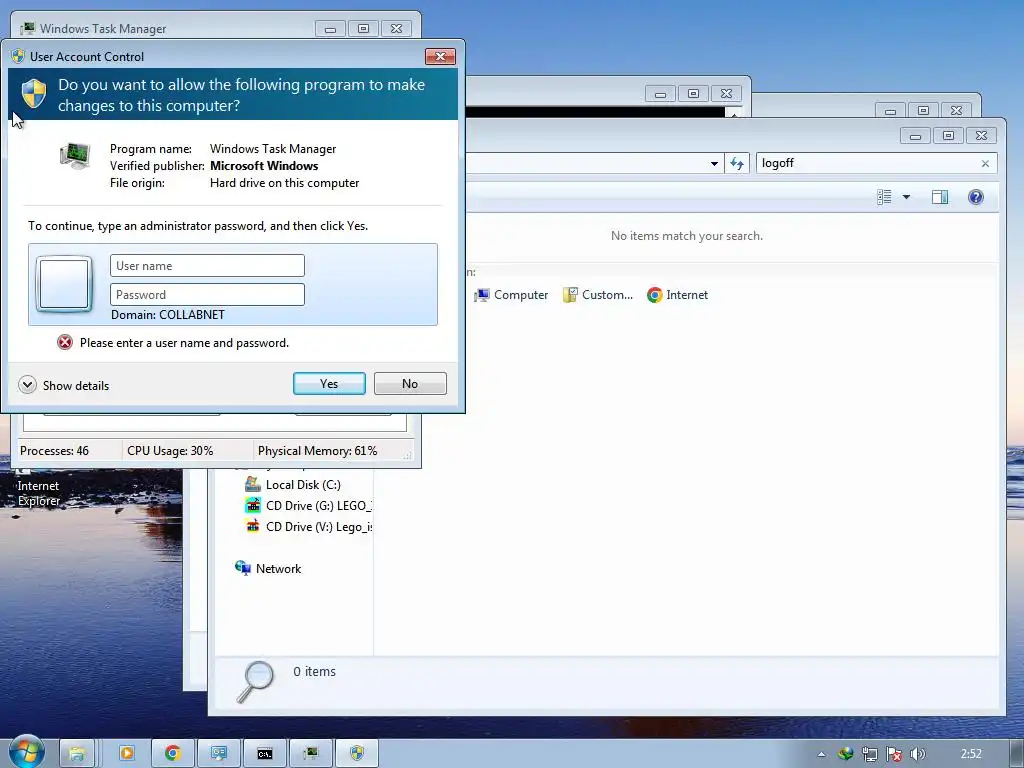The height and width of the screenshot is (768, 1024).
Task: Open Google Chrome from taskbar
Action: point(172,754)
